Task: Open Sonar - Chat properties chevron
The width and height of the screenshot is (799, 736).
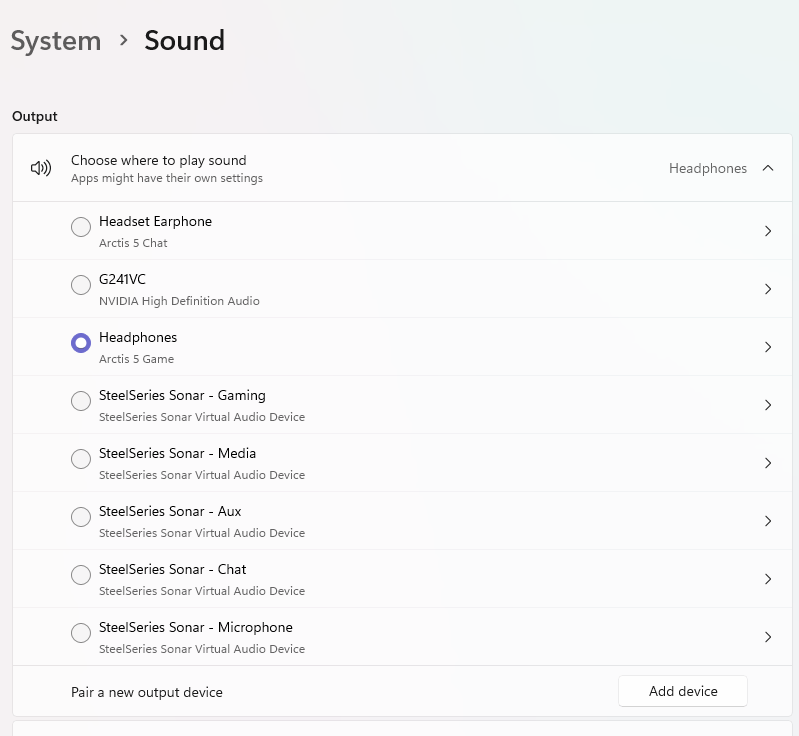Action: pos(768,579)
